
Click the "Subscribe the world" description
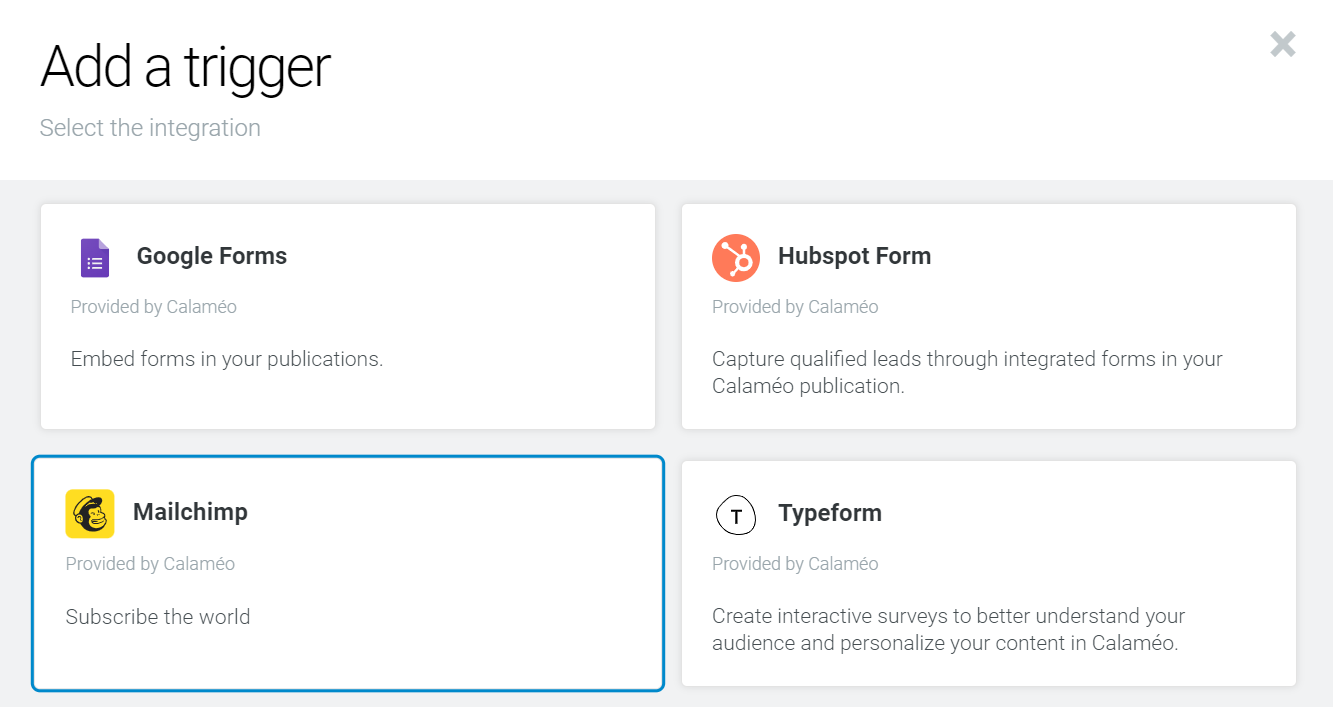[x=158, y=617]
